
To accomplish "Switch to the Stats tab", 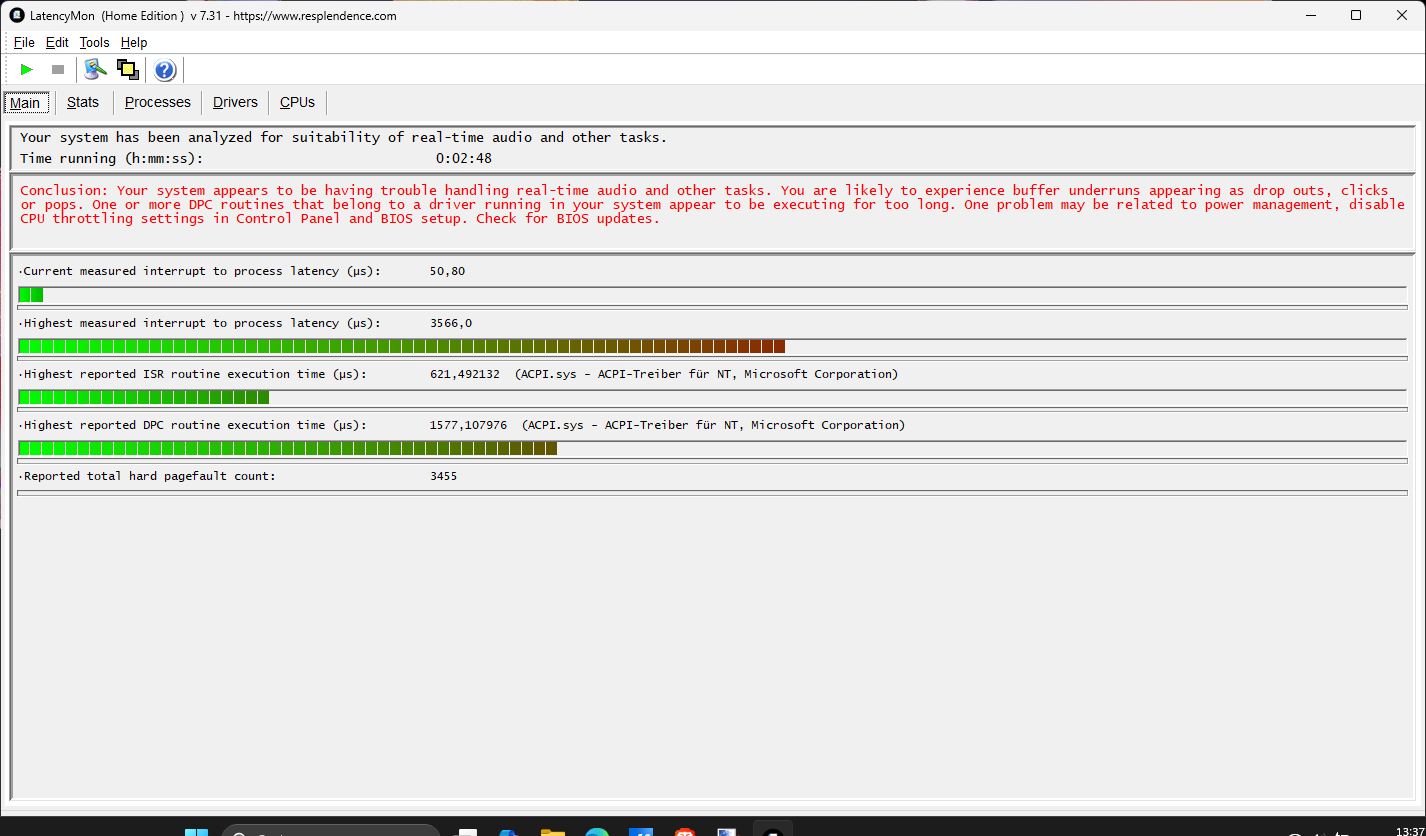I will click(83, 102).
